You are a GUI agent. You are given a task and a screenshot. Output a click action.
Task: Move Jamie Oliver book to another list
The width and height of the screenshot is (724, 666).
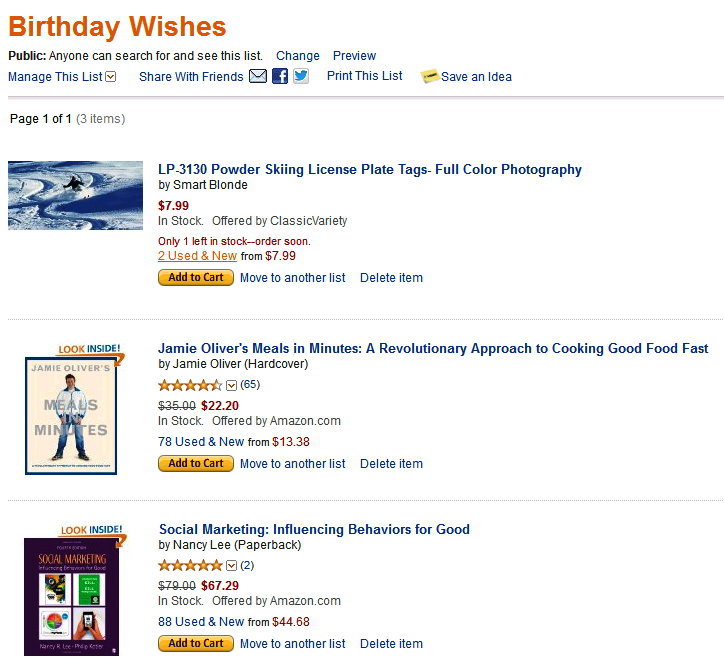pyautogui.click(x=293, y=464)
